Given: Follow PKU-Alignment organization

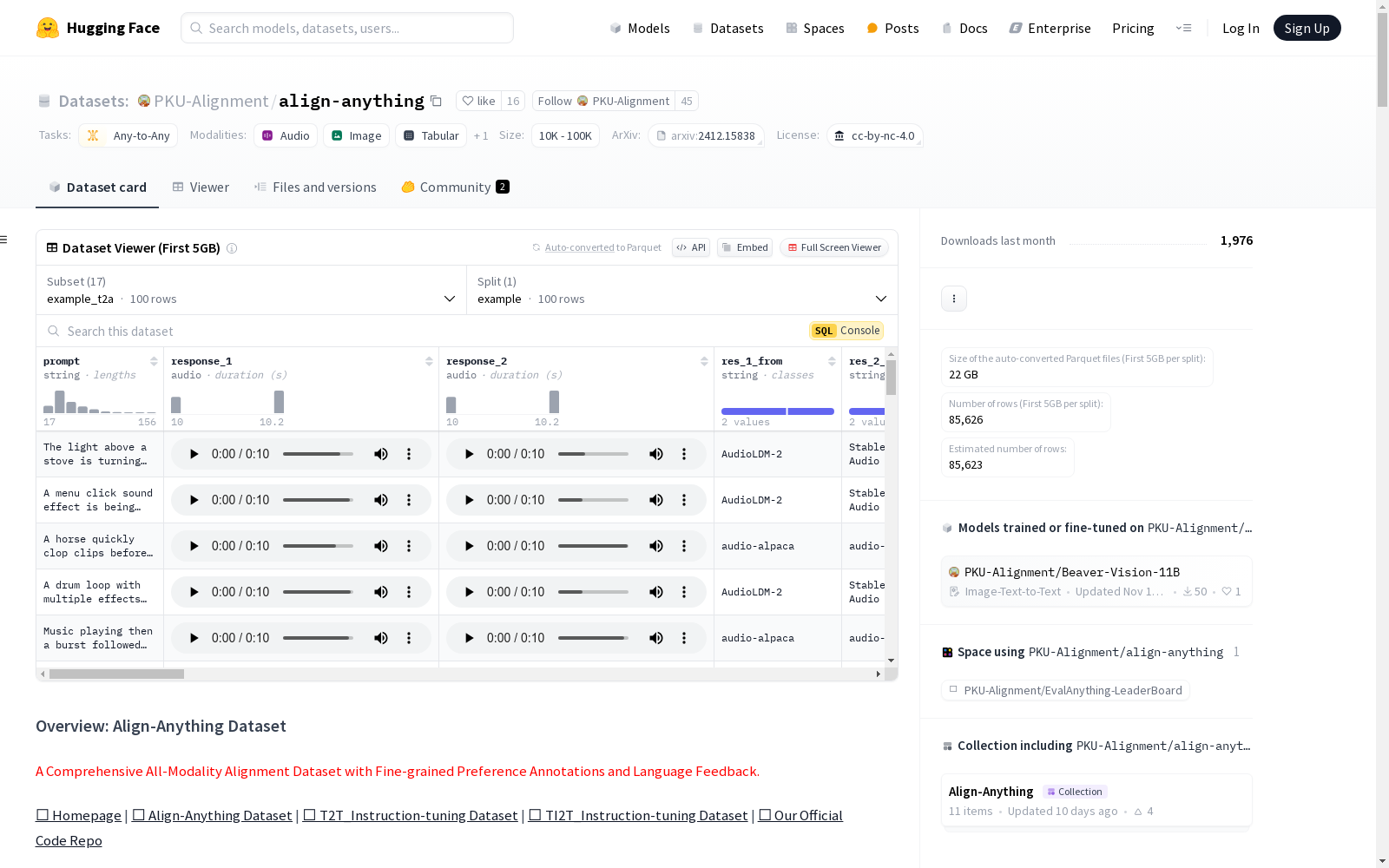Looking at the screenshot, I should 603,102.
